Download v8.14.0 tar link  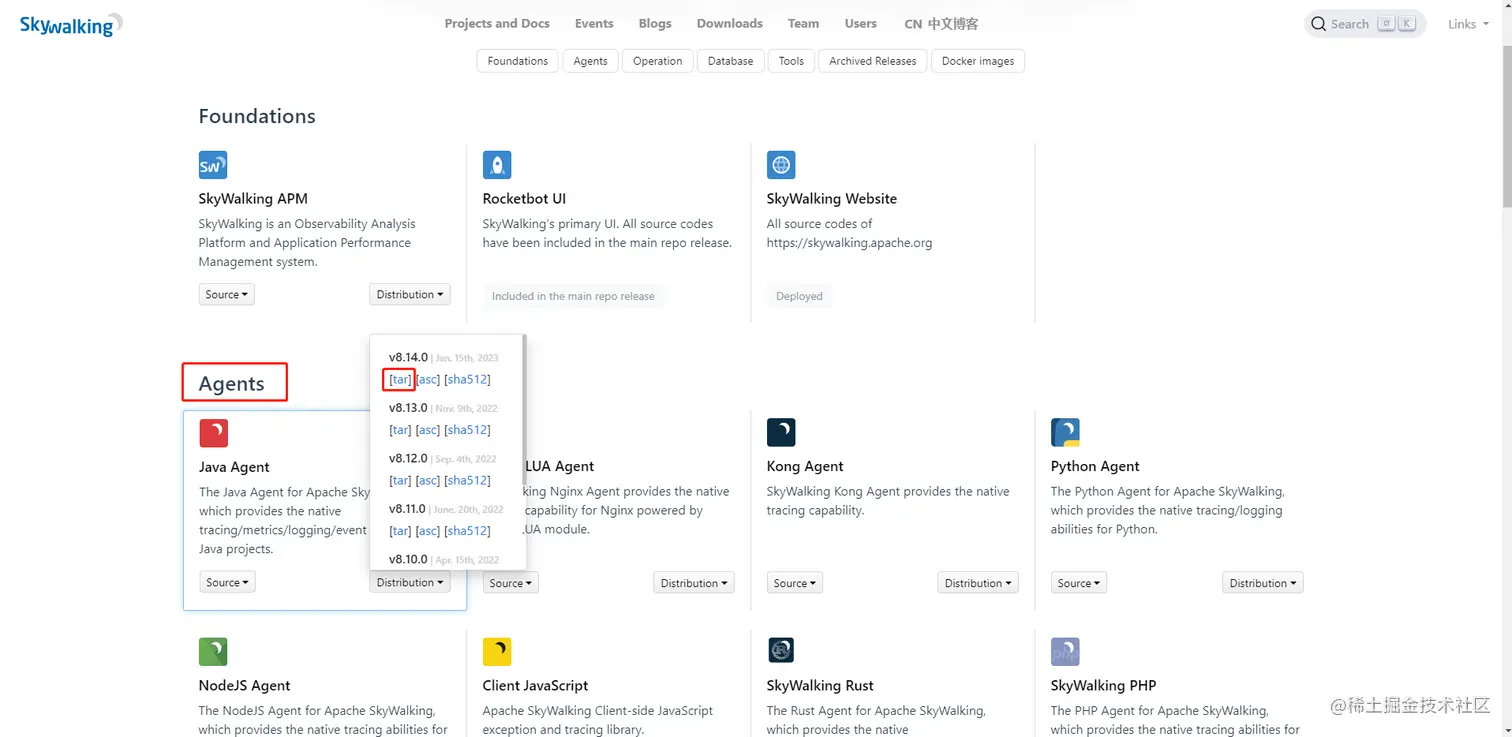400,380
